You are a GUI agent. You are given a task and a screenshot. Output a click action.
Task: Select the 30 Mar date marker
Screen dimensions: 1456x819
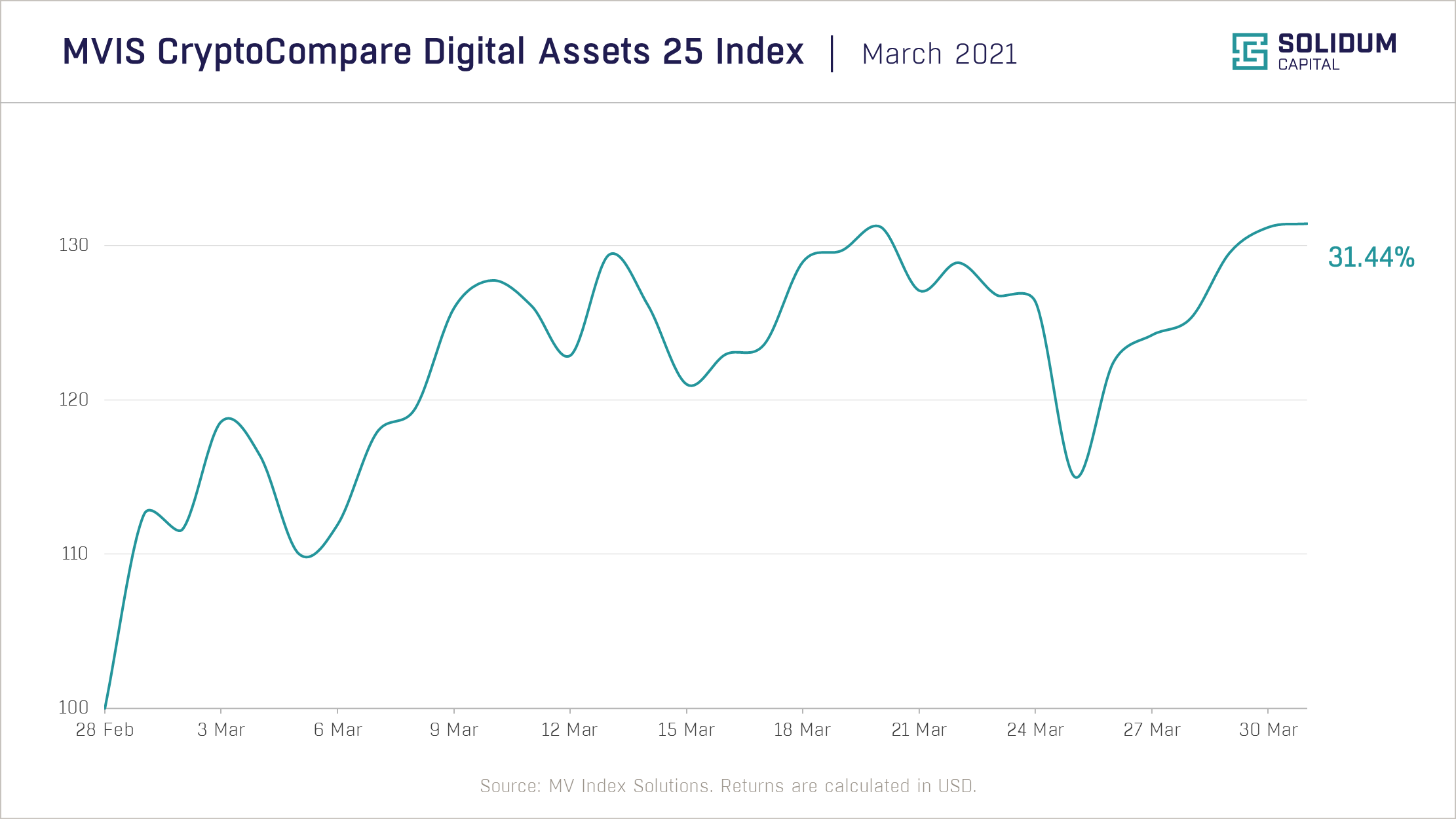point(1268,730)
